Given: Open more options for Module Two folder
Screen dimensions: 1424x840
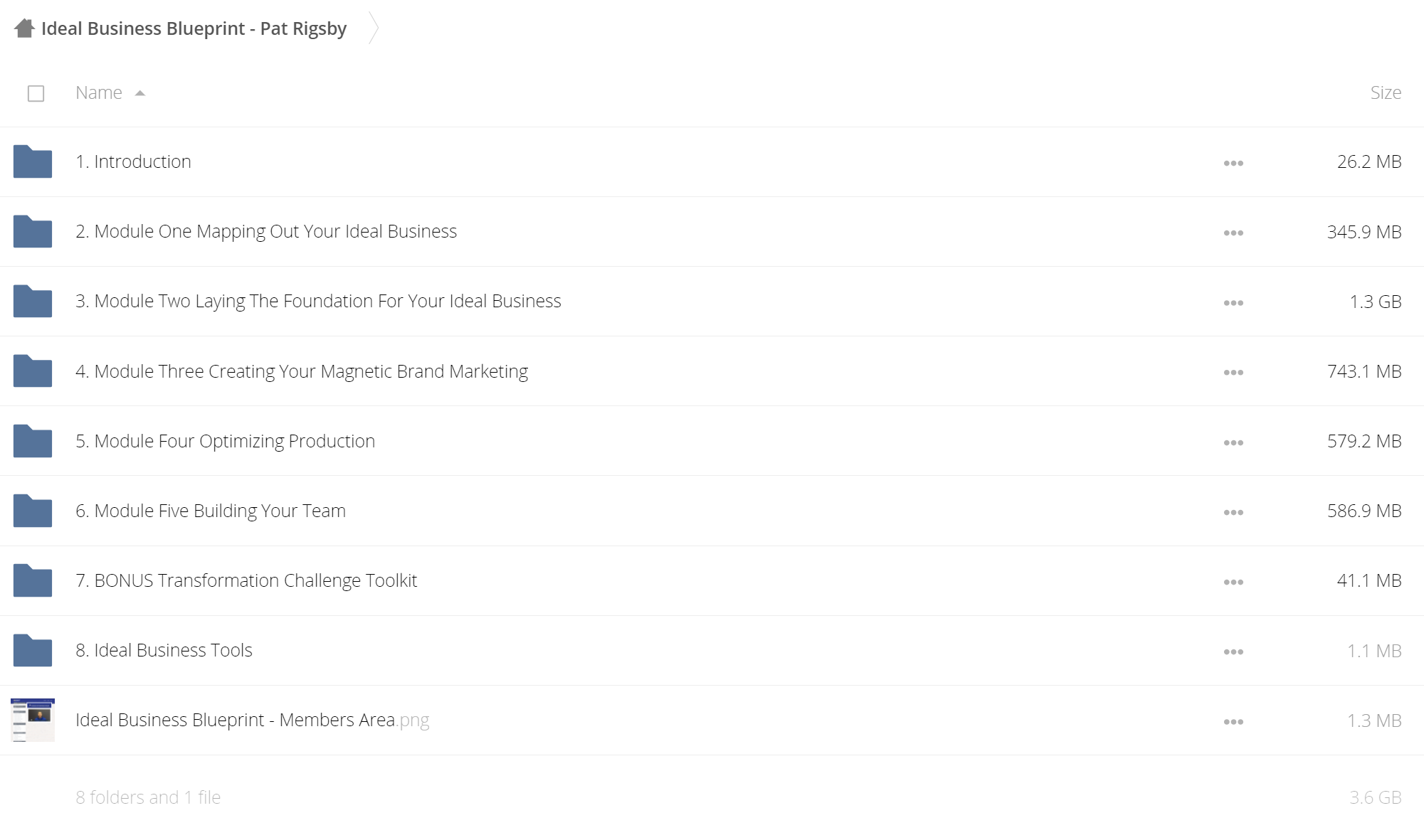Looking at the screenshot, I should pos(1233,302).
